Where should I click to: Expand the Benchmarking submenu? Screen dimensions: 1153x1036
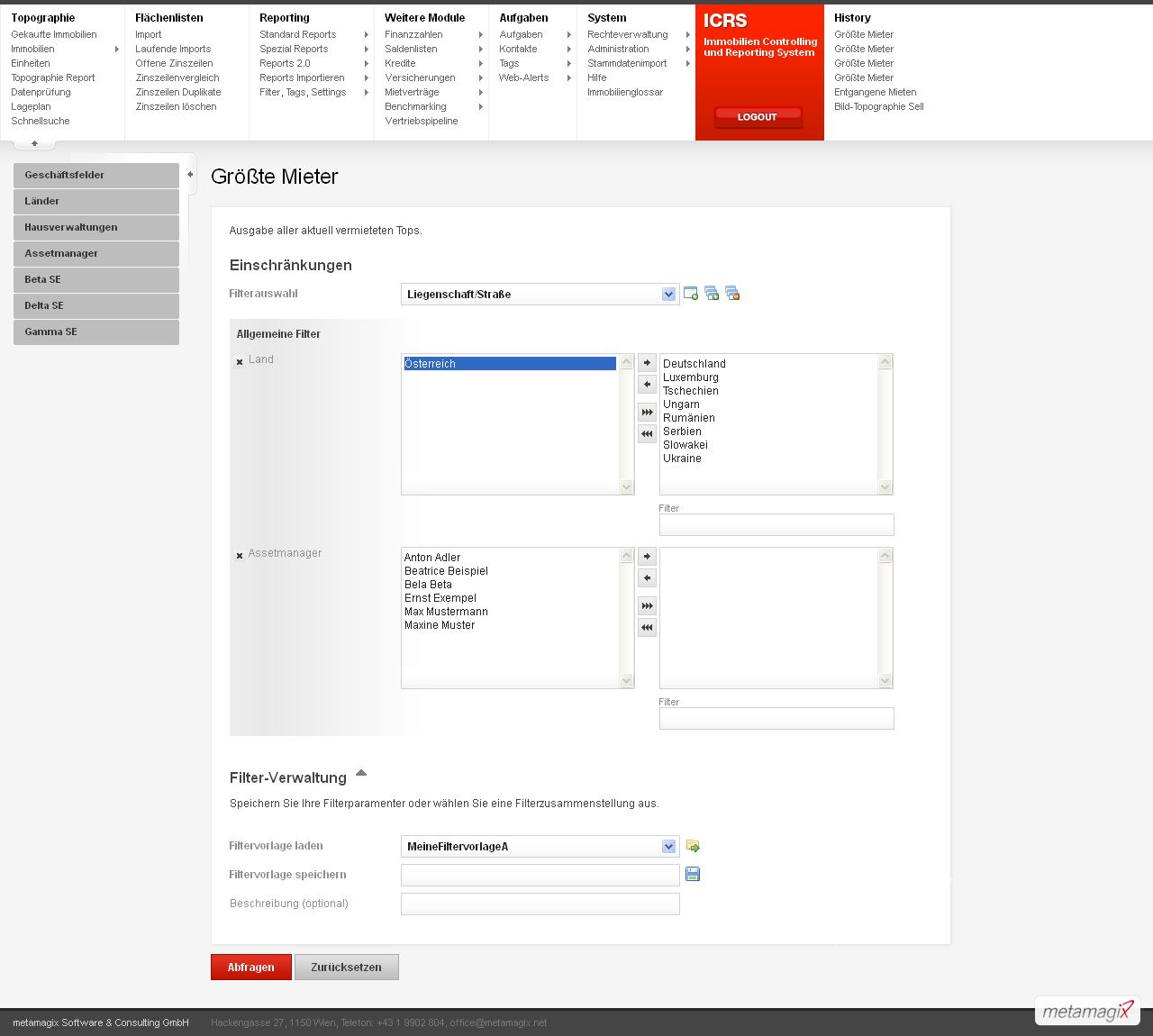tap(481, 107)
